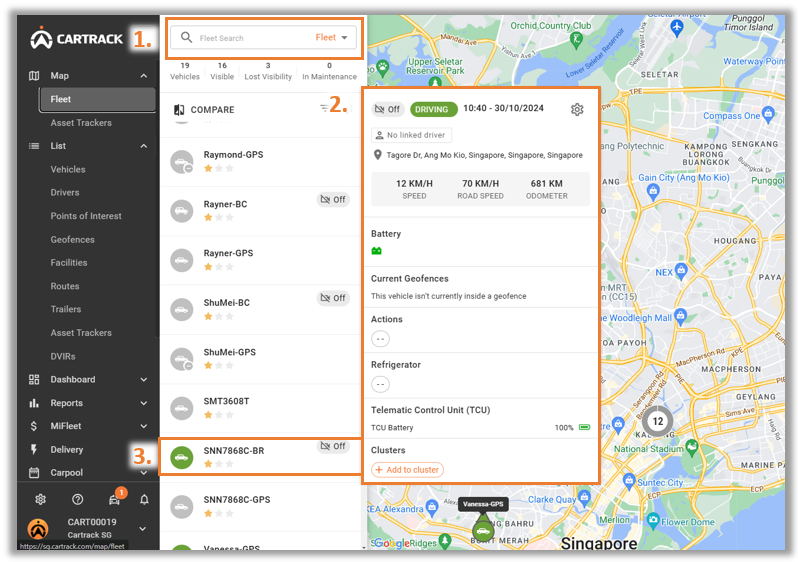Screen dimensions: 798x562
Task: Click Raymond-GPS star rating
Action: 218,168
